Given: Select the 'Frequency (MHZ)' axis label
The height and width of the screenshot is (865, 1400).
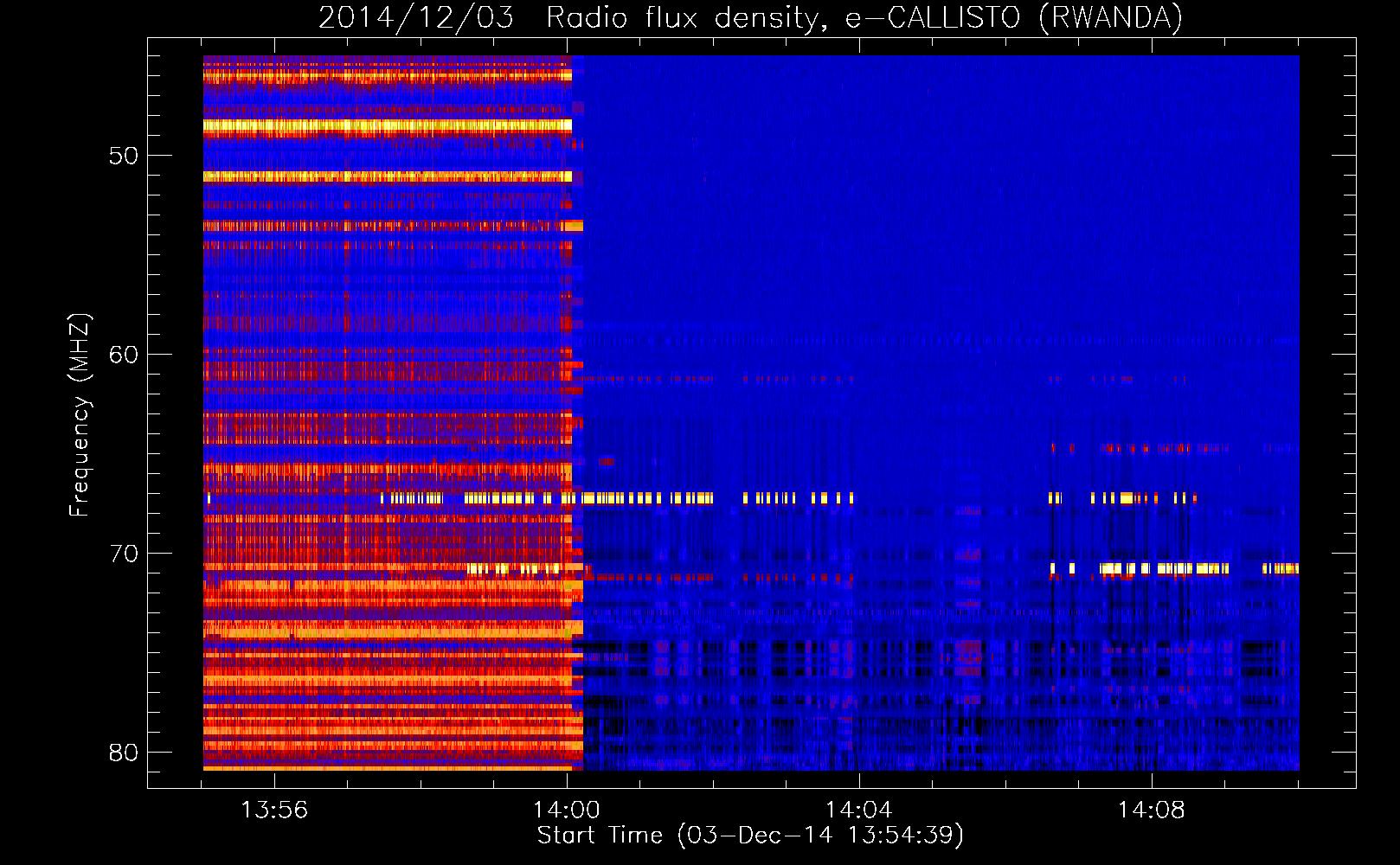Looking at the screenshot, I should [80, 416].
